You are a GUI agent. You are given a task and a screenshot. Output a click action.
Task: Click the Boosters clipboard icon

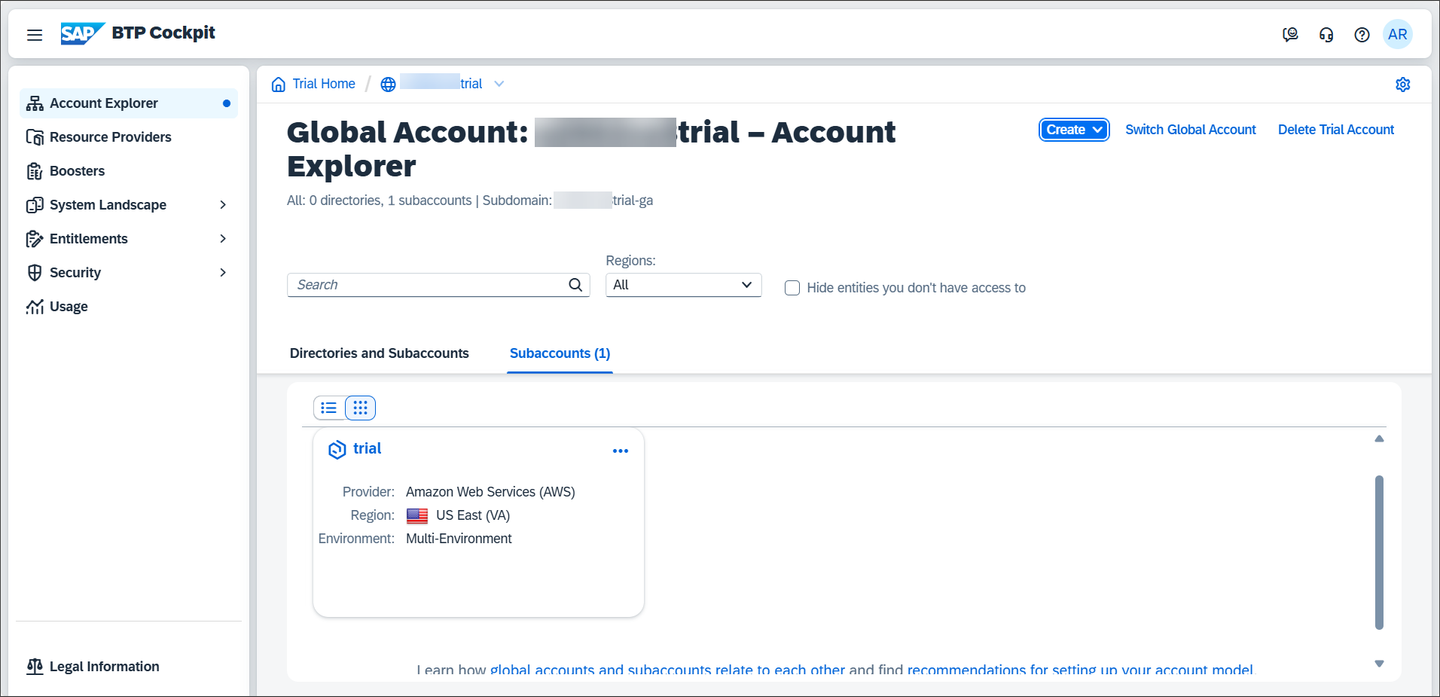(35, 171)
